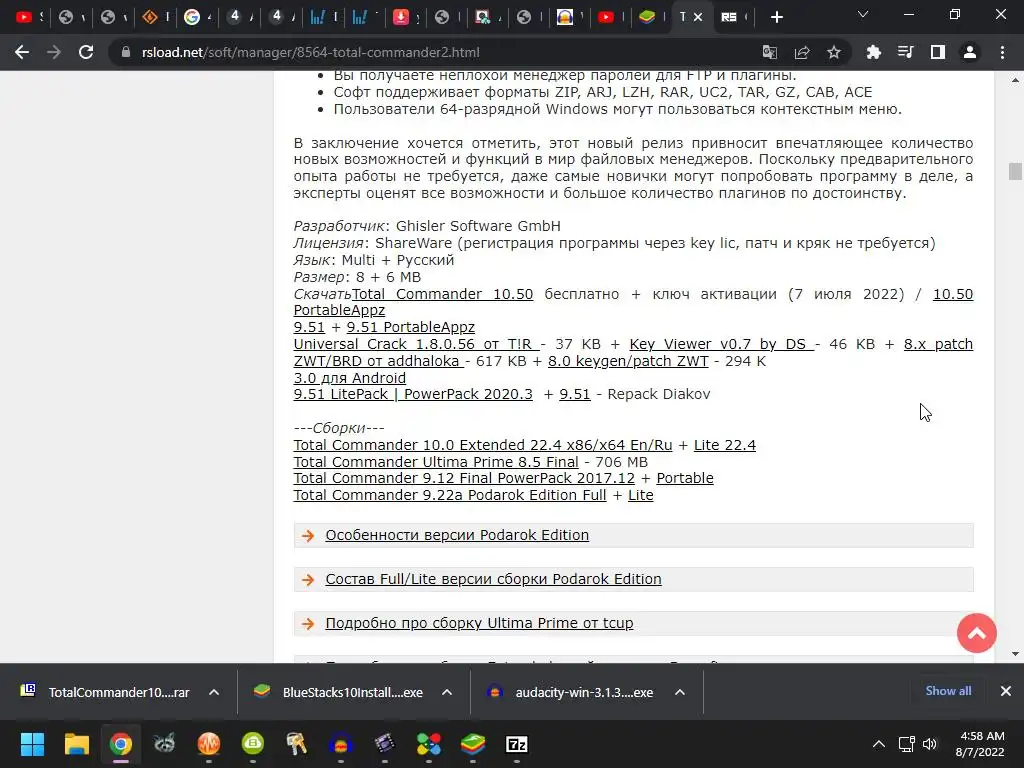Screen dimensions: 1024x768
Task: Click Show all downloads
Action: pyautogui.click(x=948, y=691)
